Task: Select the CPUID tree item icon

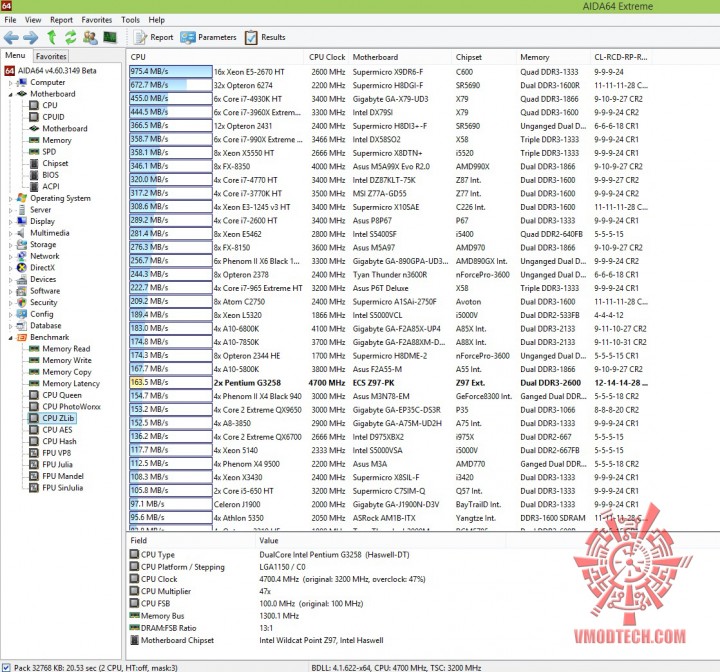Action: [34, 117]
